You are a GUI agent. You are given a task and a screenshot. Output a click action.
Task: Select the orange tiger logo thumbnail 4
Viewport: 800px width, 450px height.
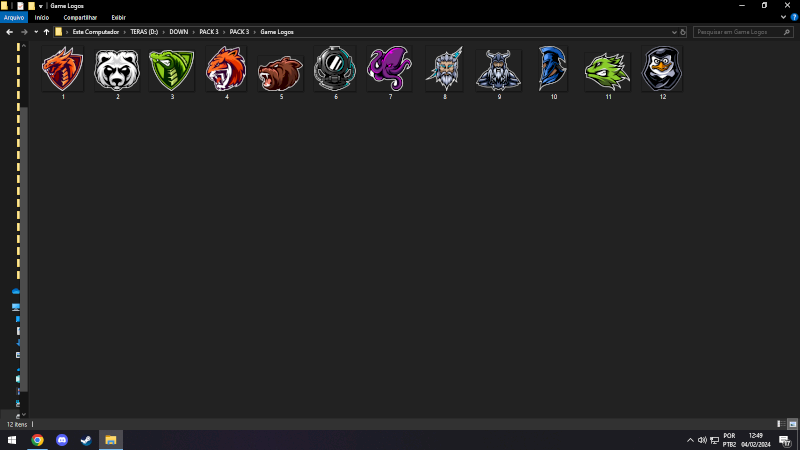(227, 69)
